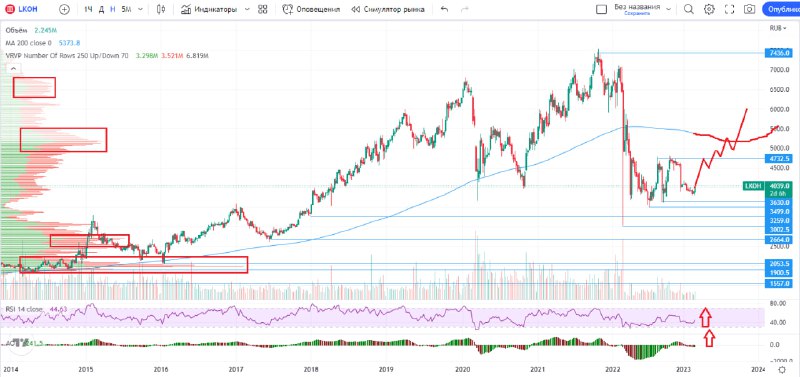Switch to the Д daily timeframe
800x377 pixels.
tap(101, 9)
